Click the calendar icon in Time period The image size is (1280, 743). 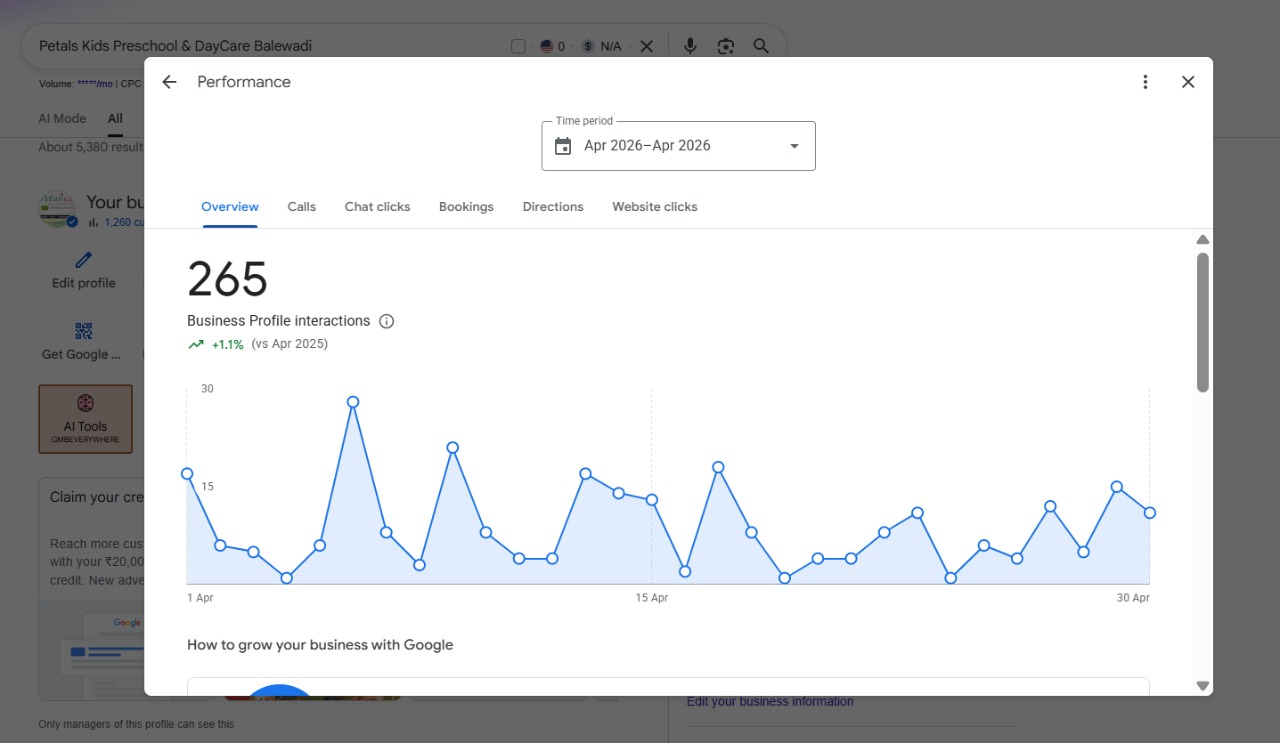[563, 146]
